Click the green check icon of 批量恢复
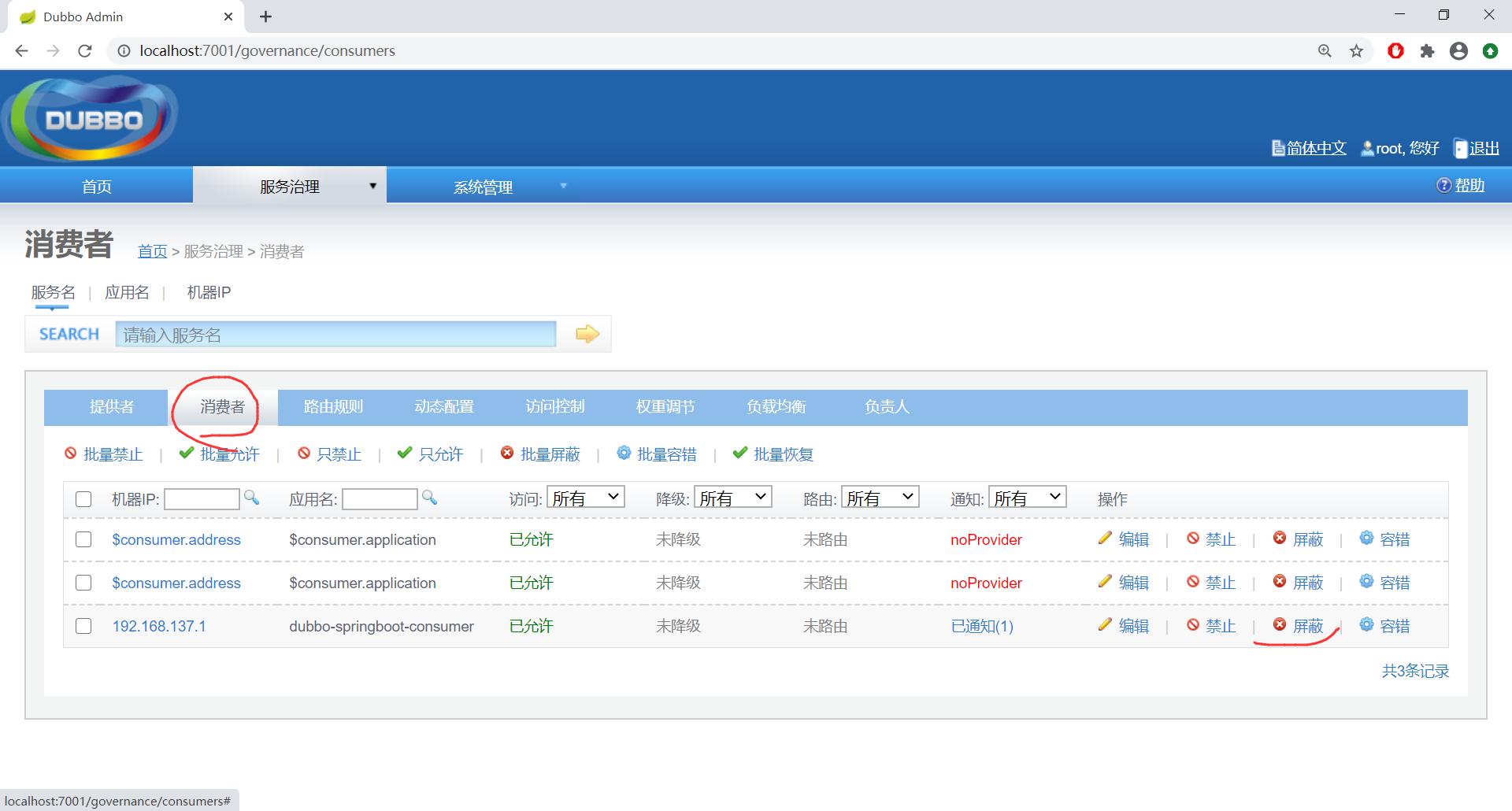Image resolution: width=1512 pixels, height=811 pixels. pyautogui.click(x=740, y=453)
